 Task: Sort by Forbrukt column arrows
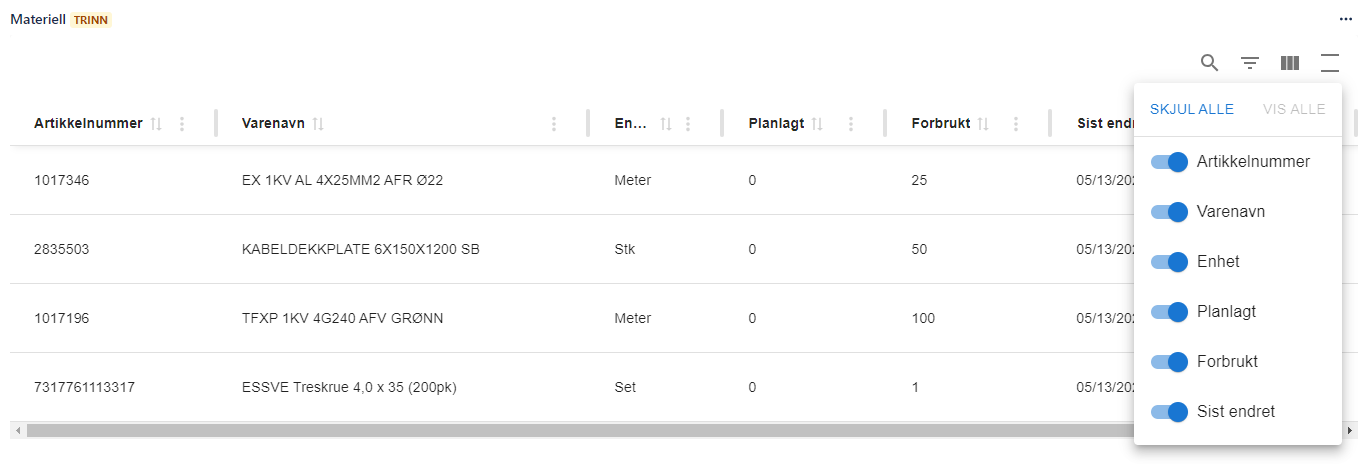point(983,124)
